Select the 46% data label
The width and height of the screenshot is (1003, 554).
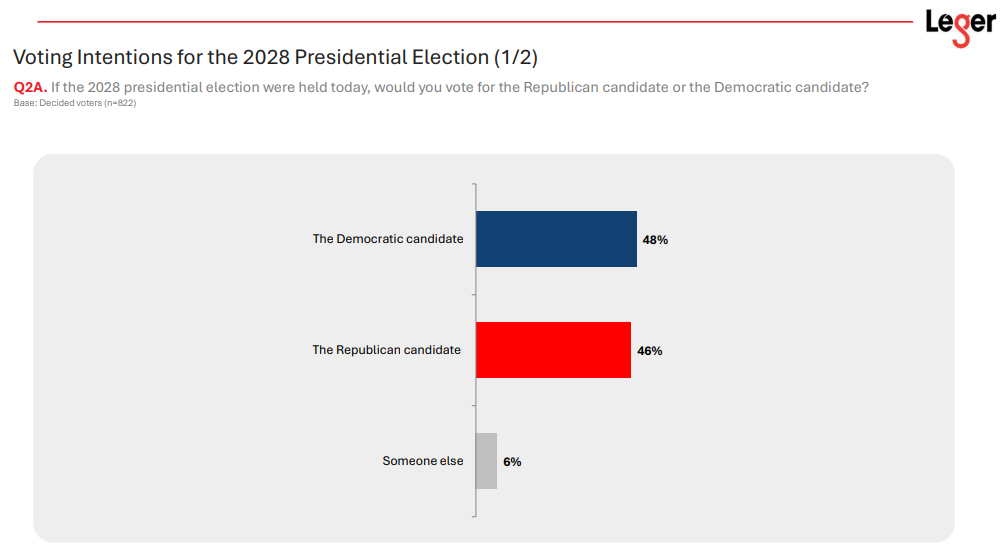tap(649, 351)
